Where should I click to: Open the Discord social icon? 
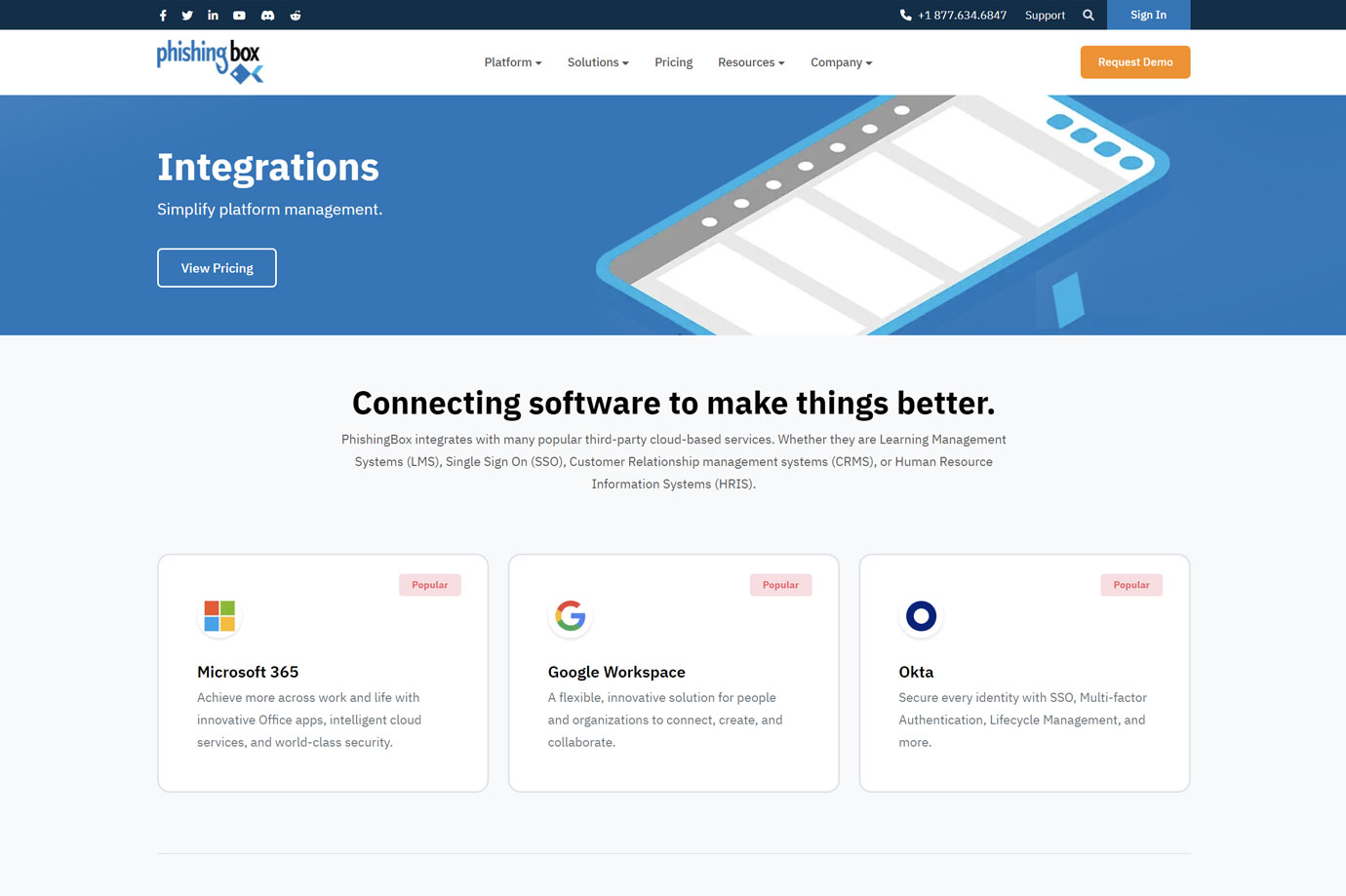267,15
